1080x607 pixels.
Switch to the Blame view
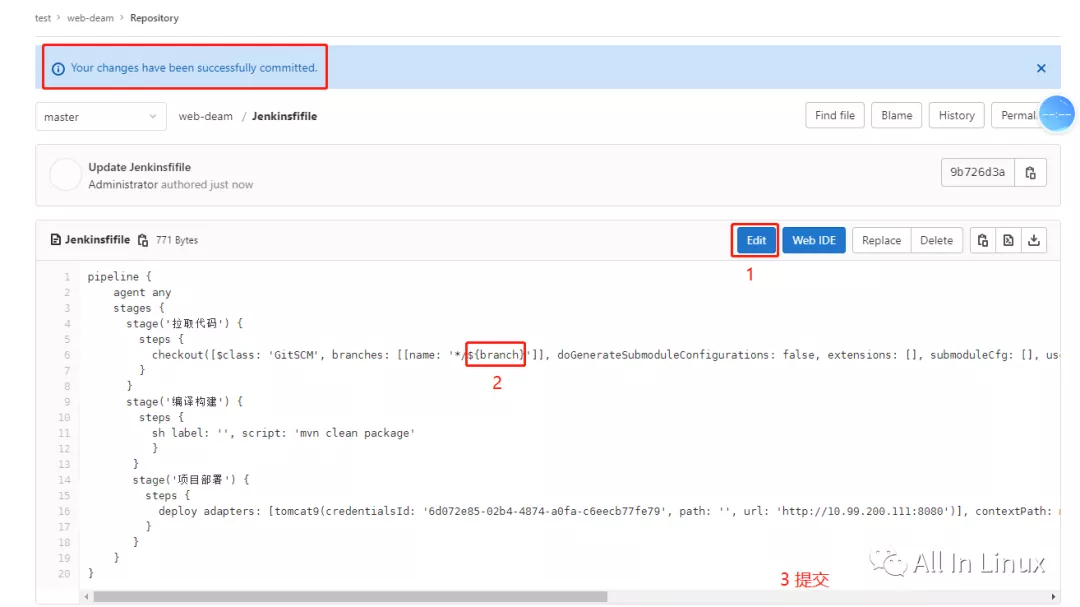896,115
